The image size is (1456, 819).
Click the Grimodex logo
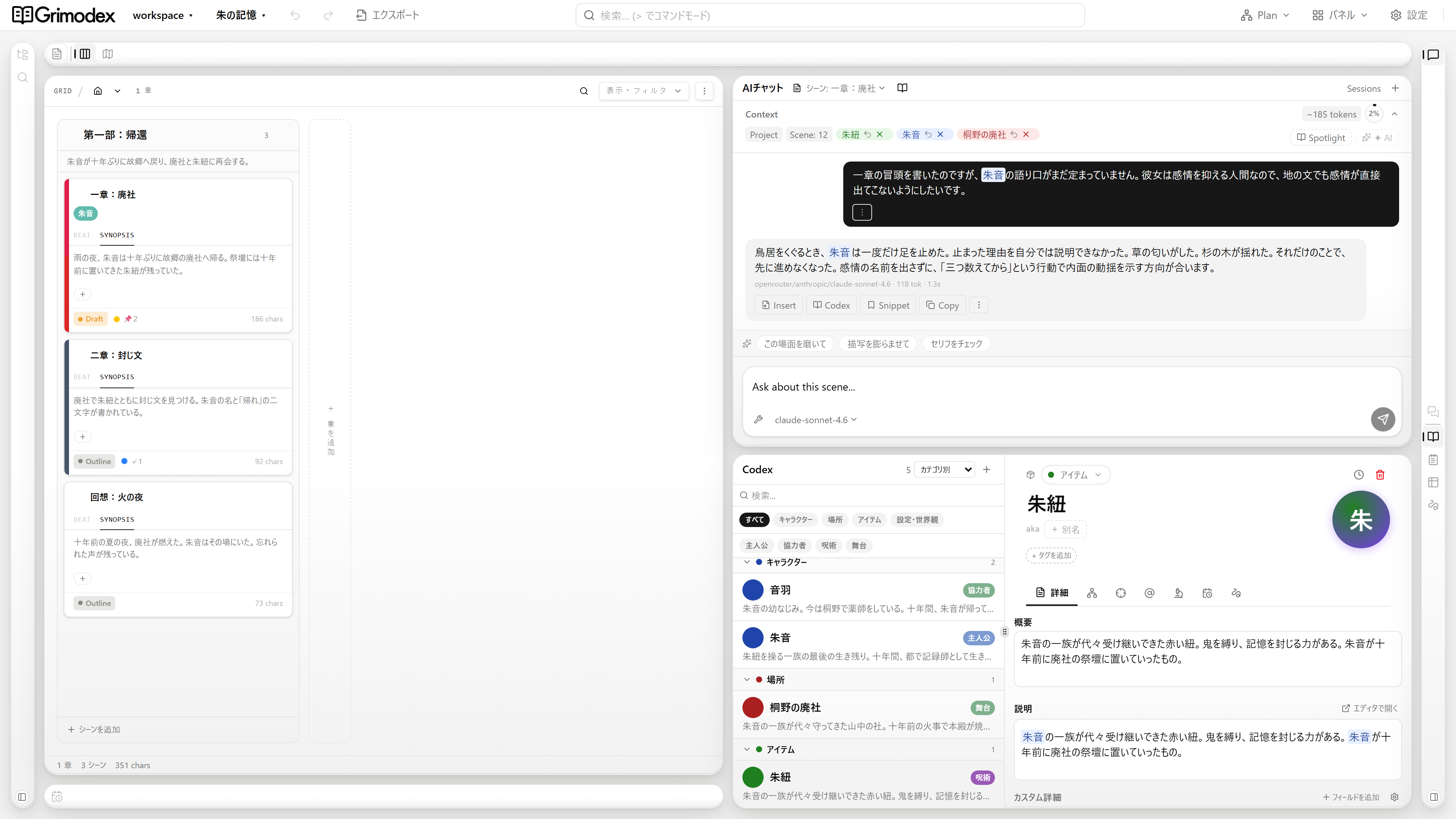pyautogui.click(x=63, y=15)
